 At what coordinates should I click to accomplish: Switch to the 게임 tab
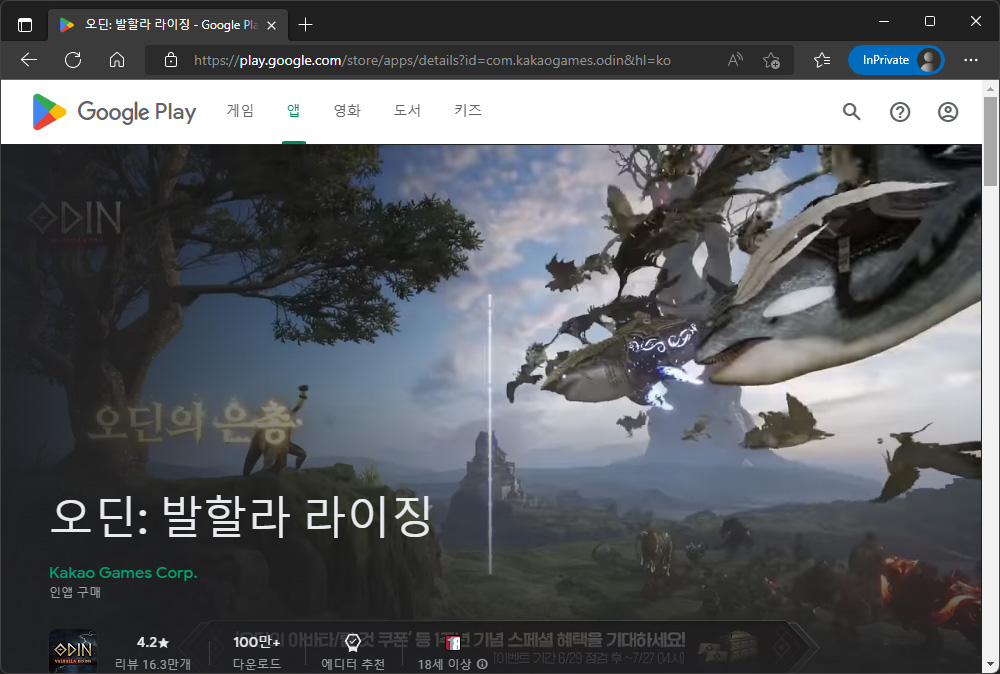tap(240, 110)
